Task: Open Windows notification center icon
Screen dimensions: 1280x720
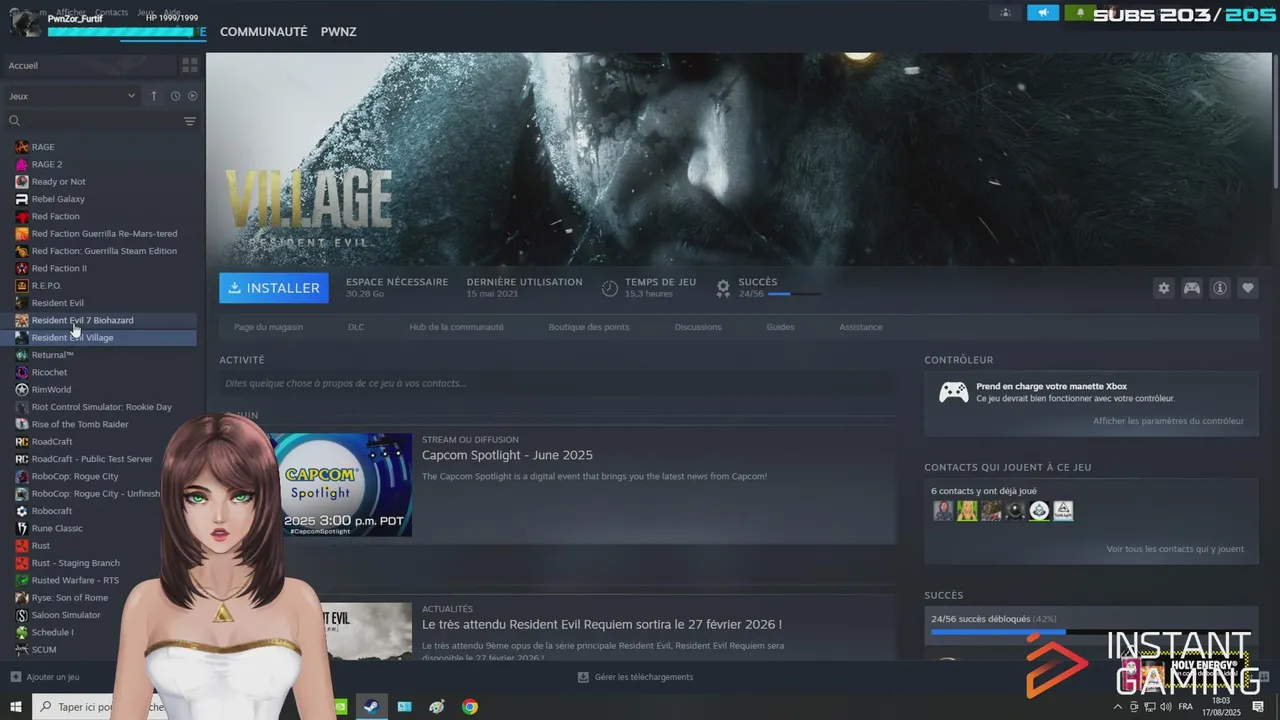Action: click(x=1259, y=707)
